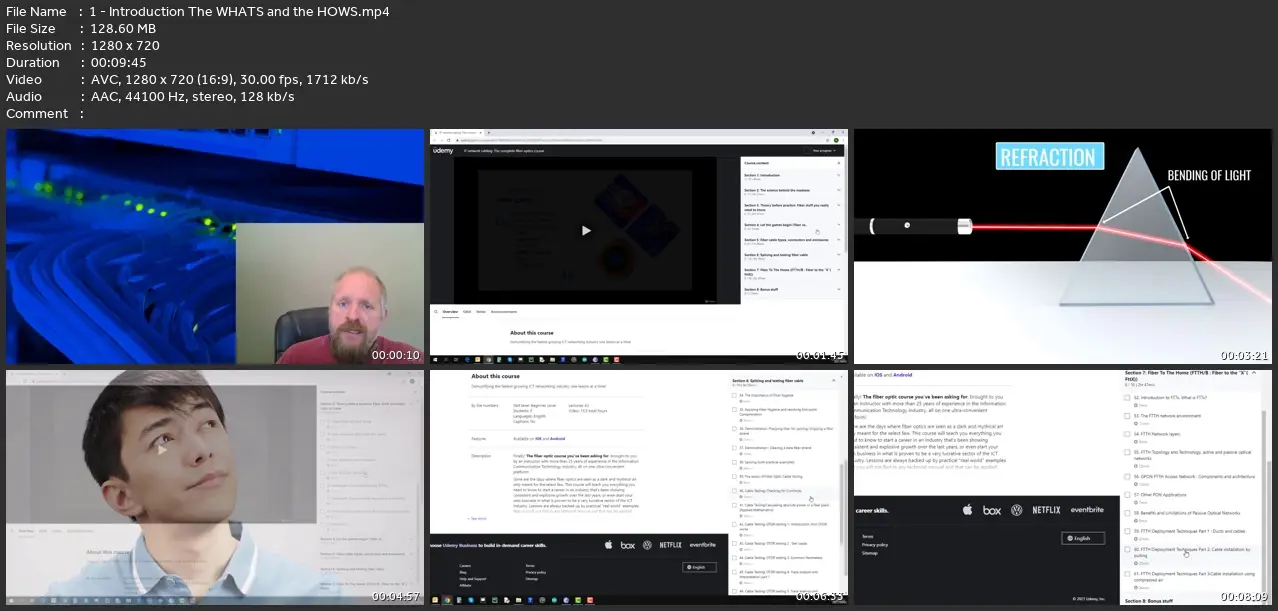Check lecture 37 Demonstration Cleaving a bare fiber
Viewport: 1278px width, 611px height.
point(734,448)
